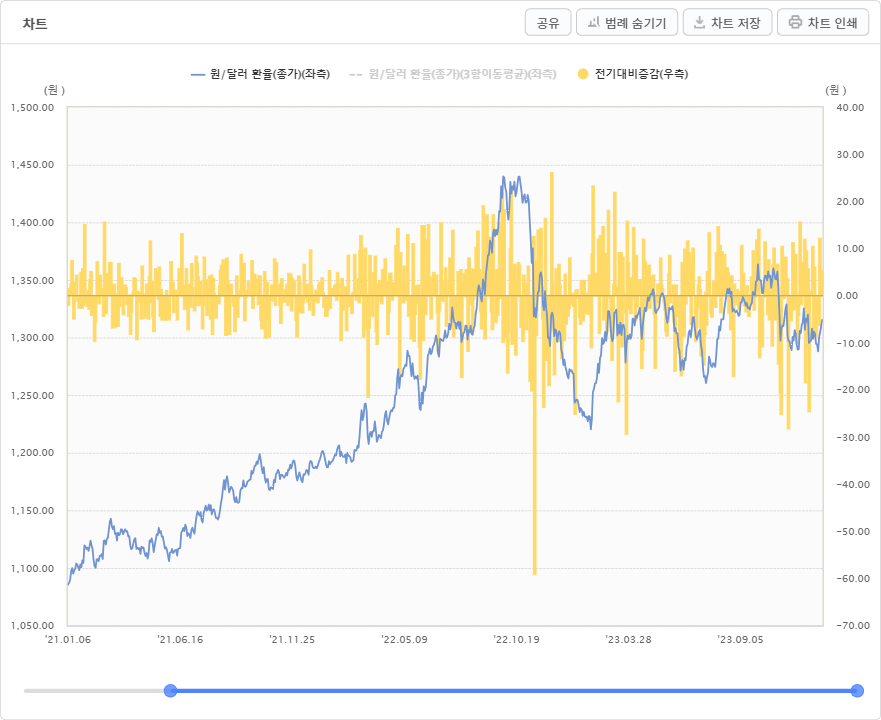Screen dimensions: 881x720
Task: Click the download icon in 차트 저장
Action: [699, 22]
